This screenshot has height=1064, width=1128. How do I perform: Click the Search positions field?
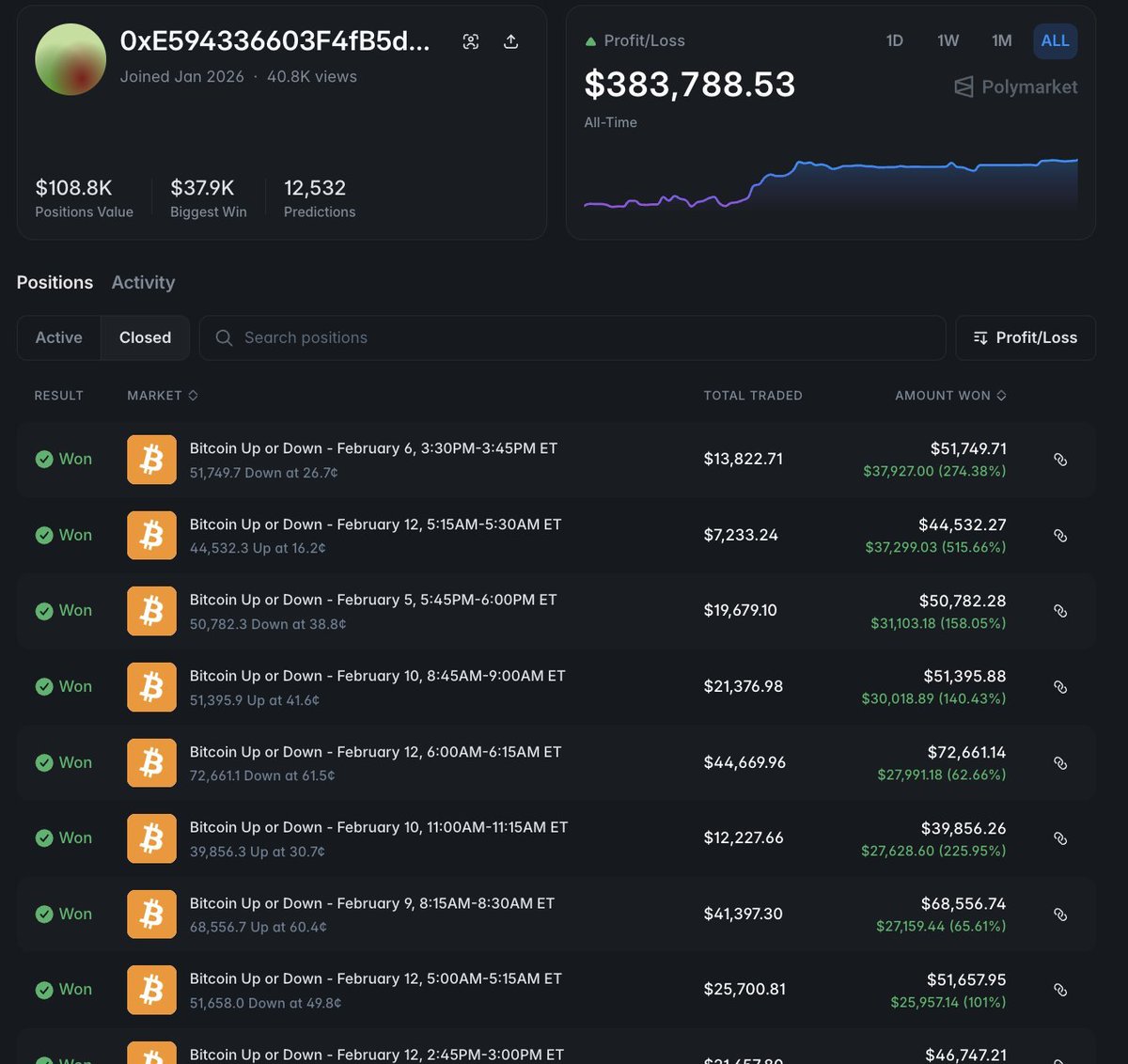(572, 337)
